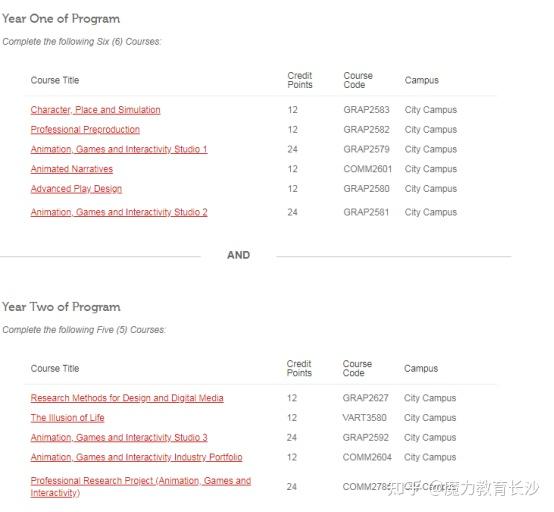Open Animation, Games and Interactivity Studio 1
Viewport: 554px width, 512px height.
pyautogui.click(x=119, y=149)
